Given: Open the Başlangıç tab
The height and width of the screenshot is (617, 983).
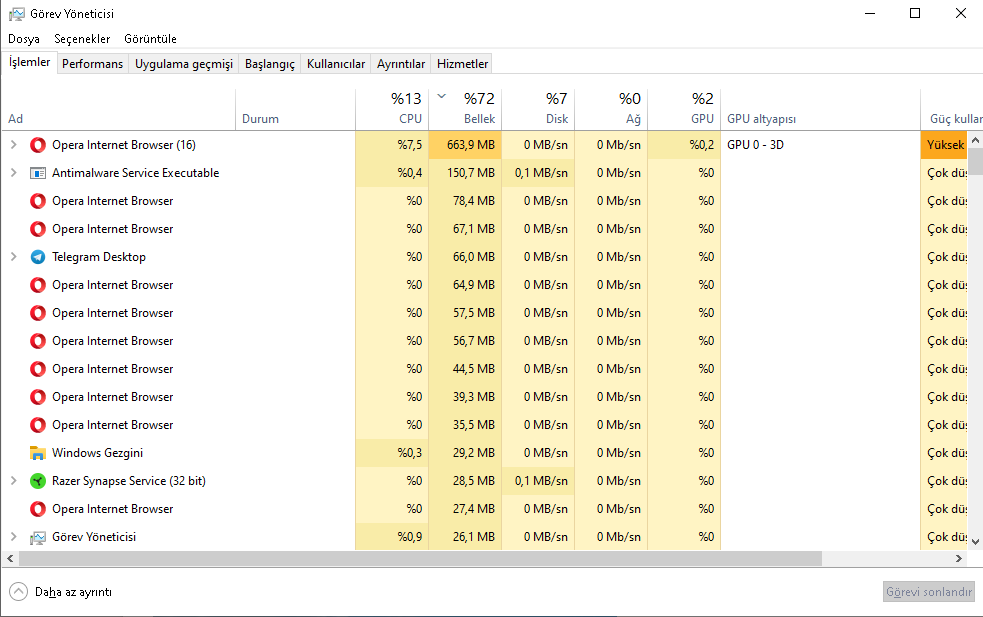Looking at the screenshot, I should (270, 64).
